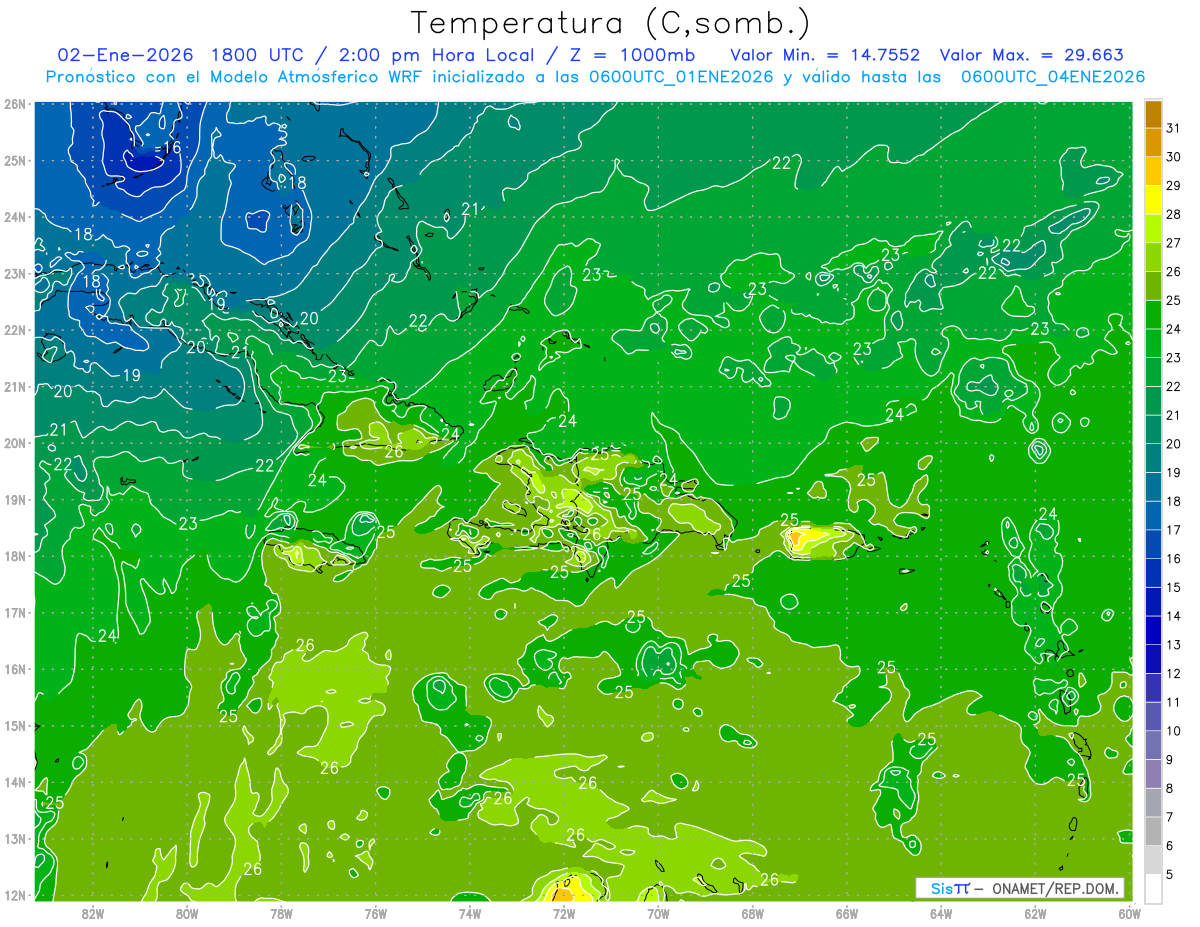Click the "78W" longitude axis label

coord(281,913)
